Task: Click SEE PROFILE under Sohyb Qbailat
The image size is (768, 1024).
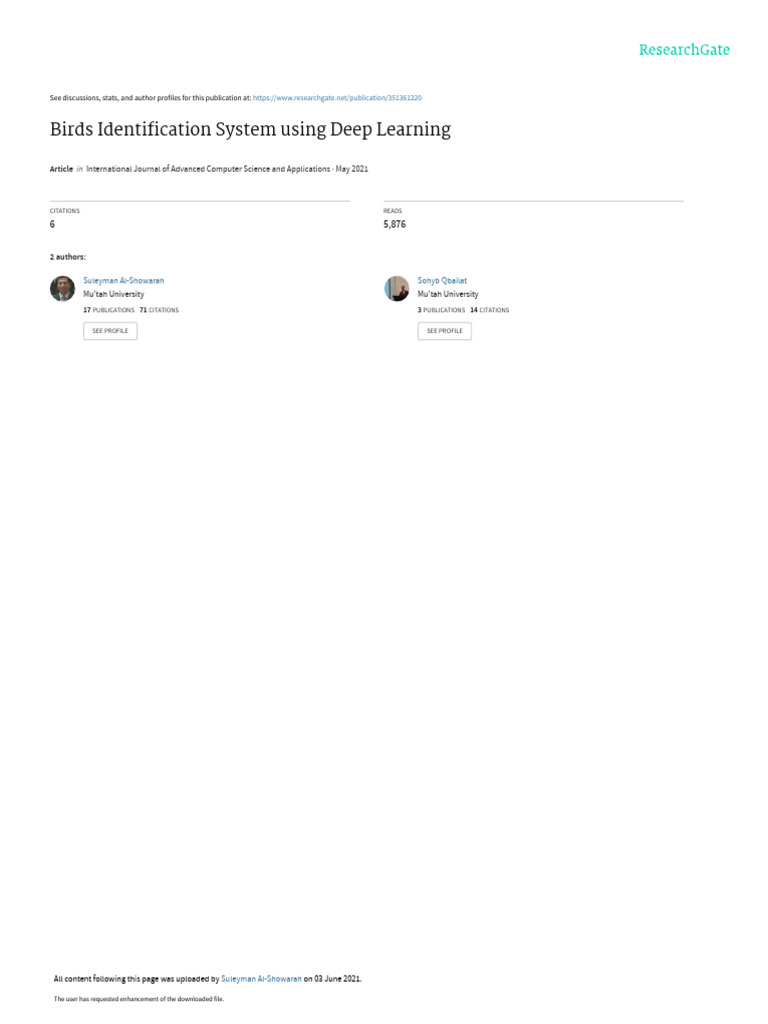Action: tap(445, 331)
